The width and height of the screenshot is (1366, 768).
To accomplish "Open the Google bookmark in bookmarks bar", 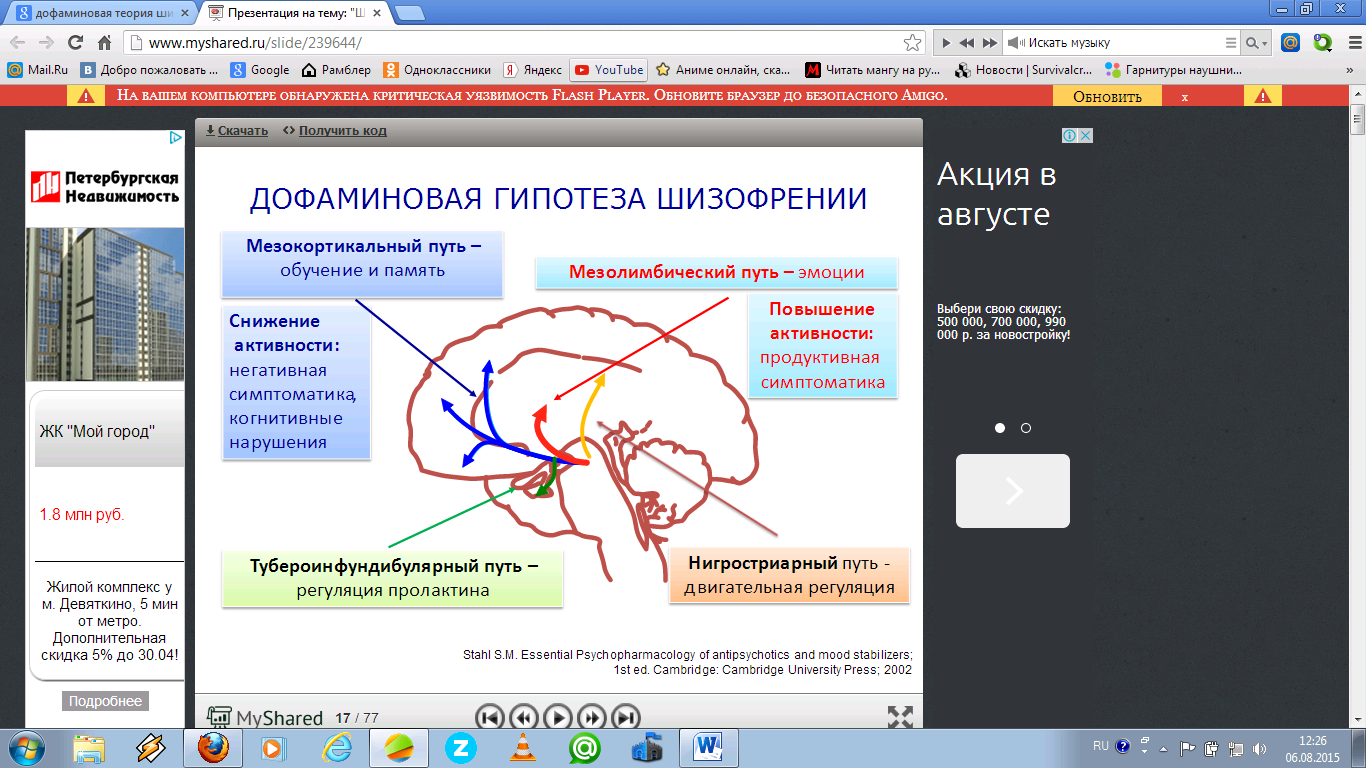I will [260, 70].
